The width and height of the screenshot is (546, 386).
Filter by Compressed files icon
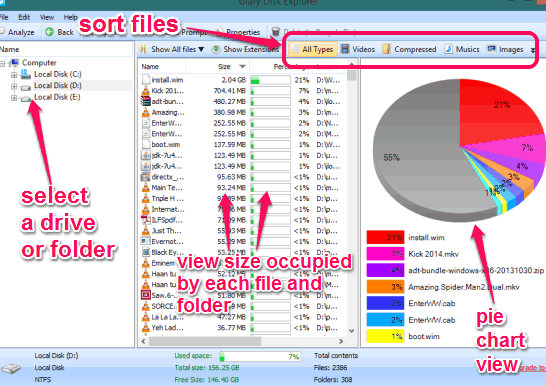click(x=387, y=49)
